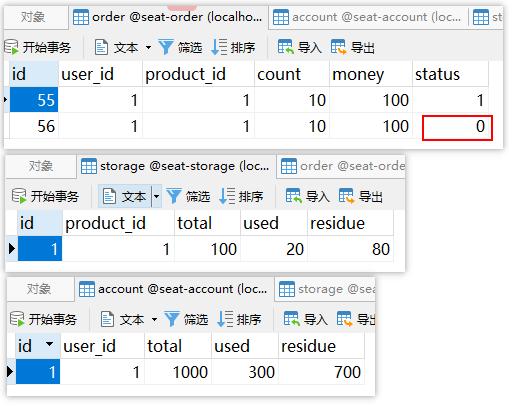Select id cell 1 in storage table
The width and height of the screenshot is (509, 405).
[x=40, y=249]
